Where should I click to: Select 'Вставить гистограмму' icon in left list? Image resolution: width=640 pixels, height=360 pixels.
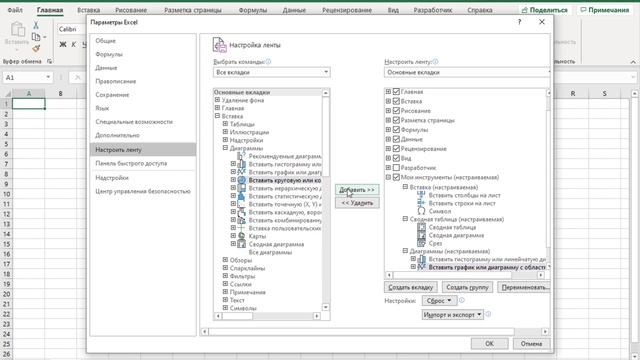[x=242, y=164]
